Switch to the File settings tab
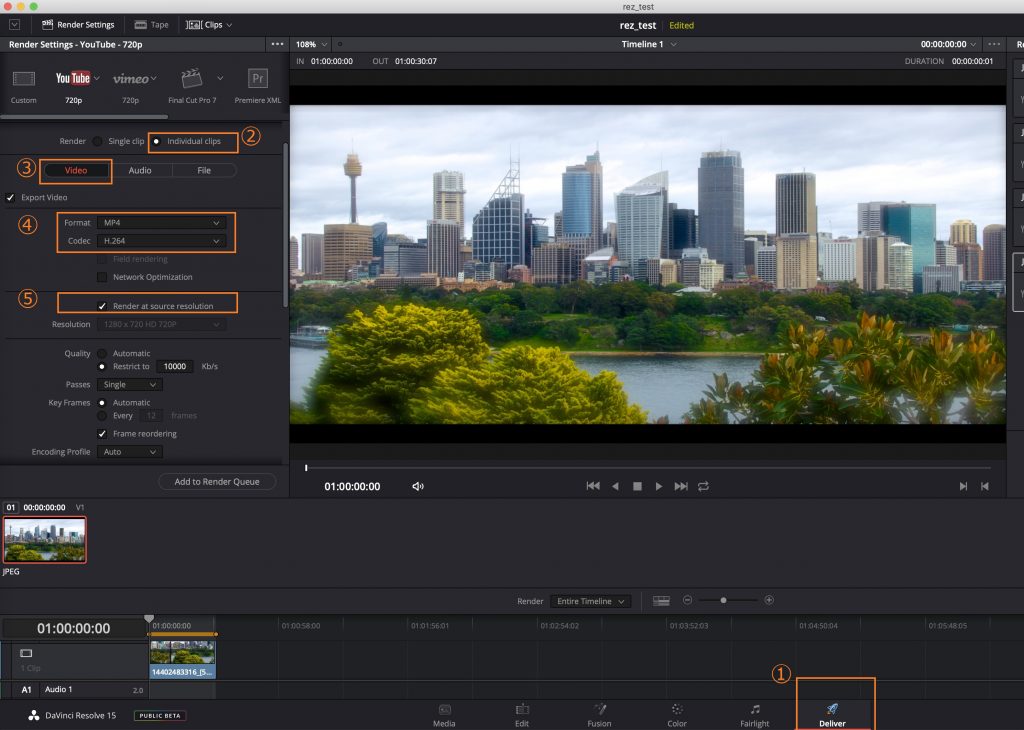The image size is (1024, 730). pos(204,170)
